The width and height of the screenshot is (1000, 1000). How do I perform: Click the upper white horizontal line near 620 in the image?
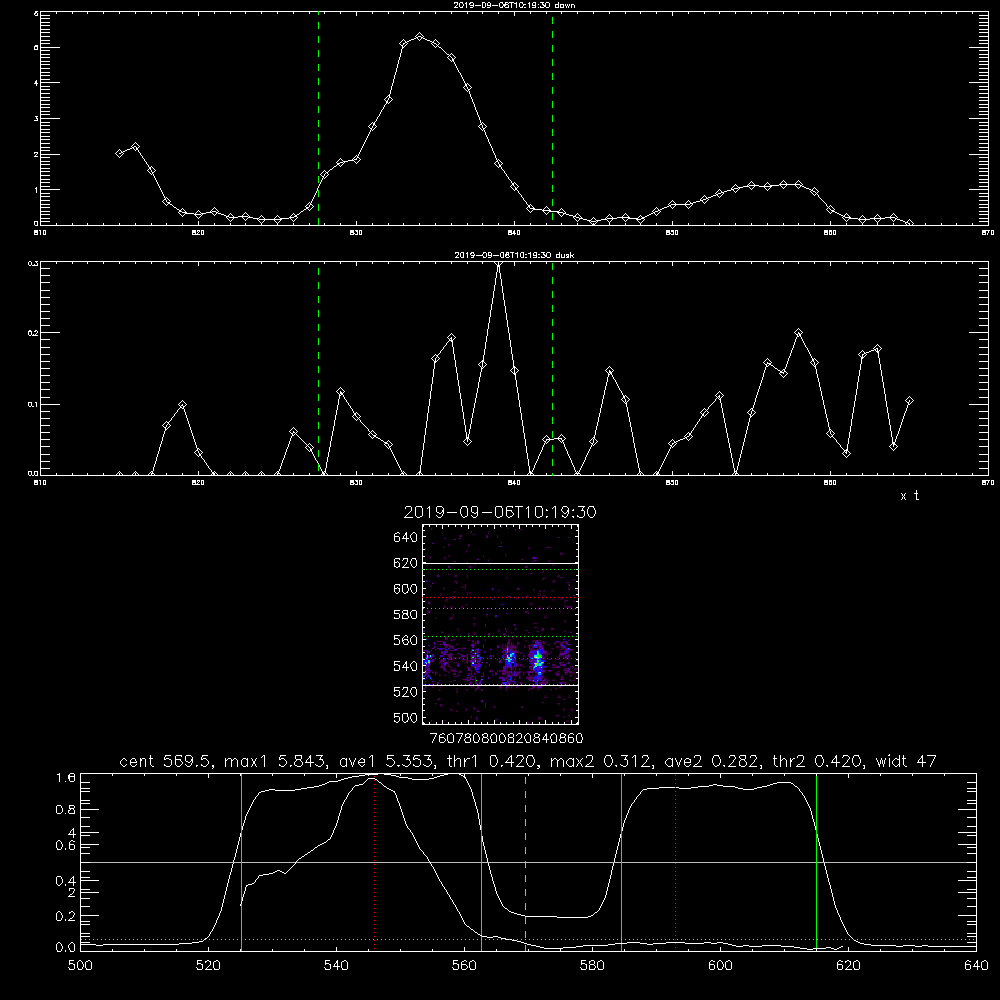[500, 563]
